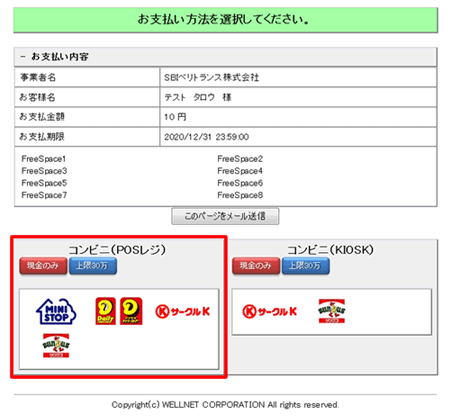Click the お支払金額 label cell
Image resolution: width=450 pixels, height=416 pixels.
tap(87, 117)
